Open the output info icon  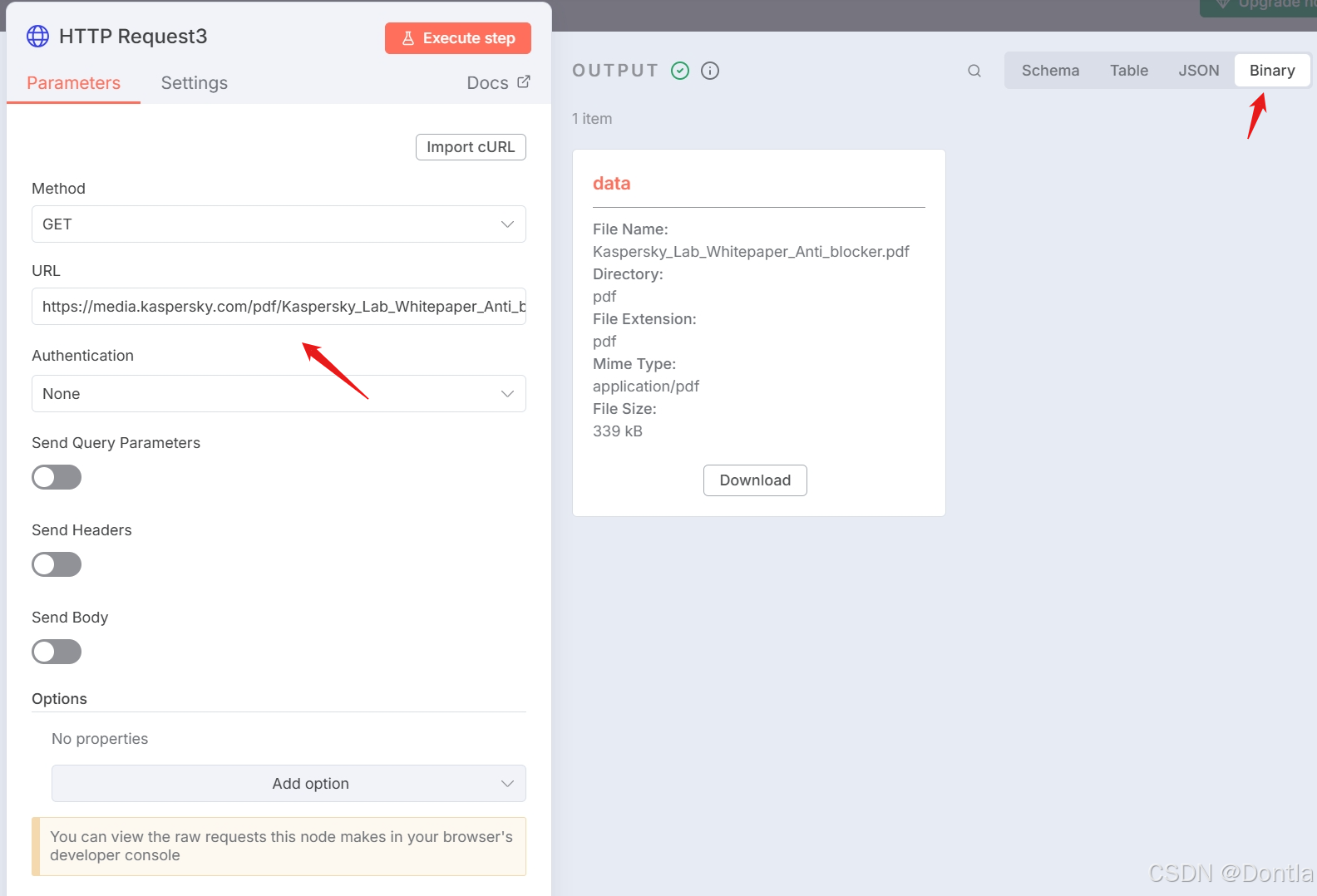710,71
